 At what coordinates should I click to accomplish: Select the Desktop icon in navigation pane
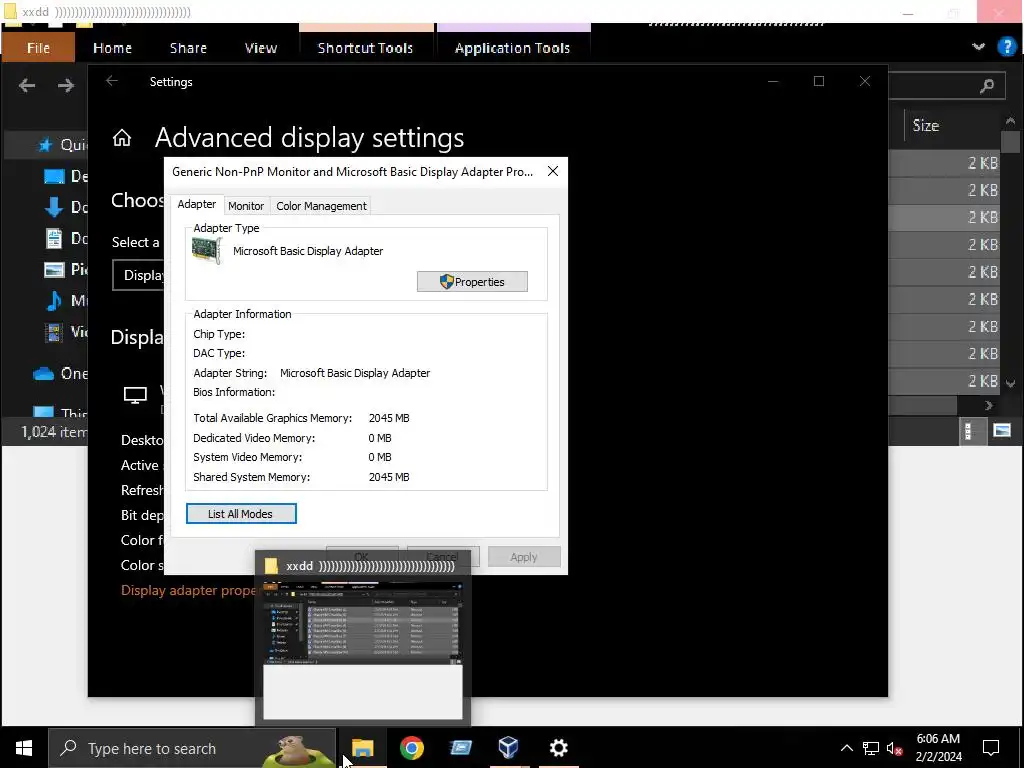pyautogui.click(x=54, y=176)
